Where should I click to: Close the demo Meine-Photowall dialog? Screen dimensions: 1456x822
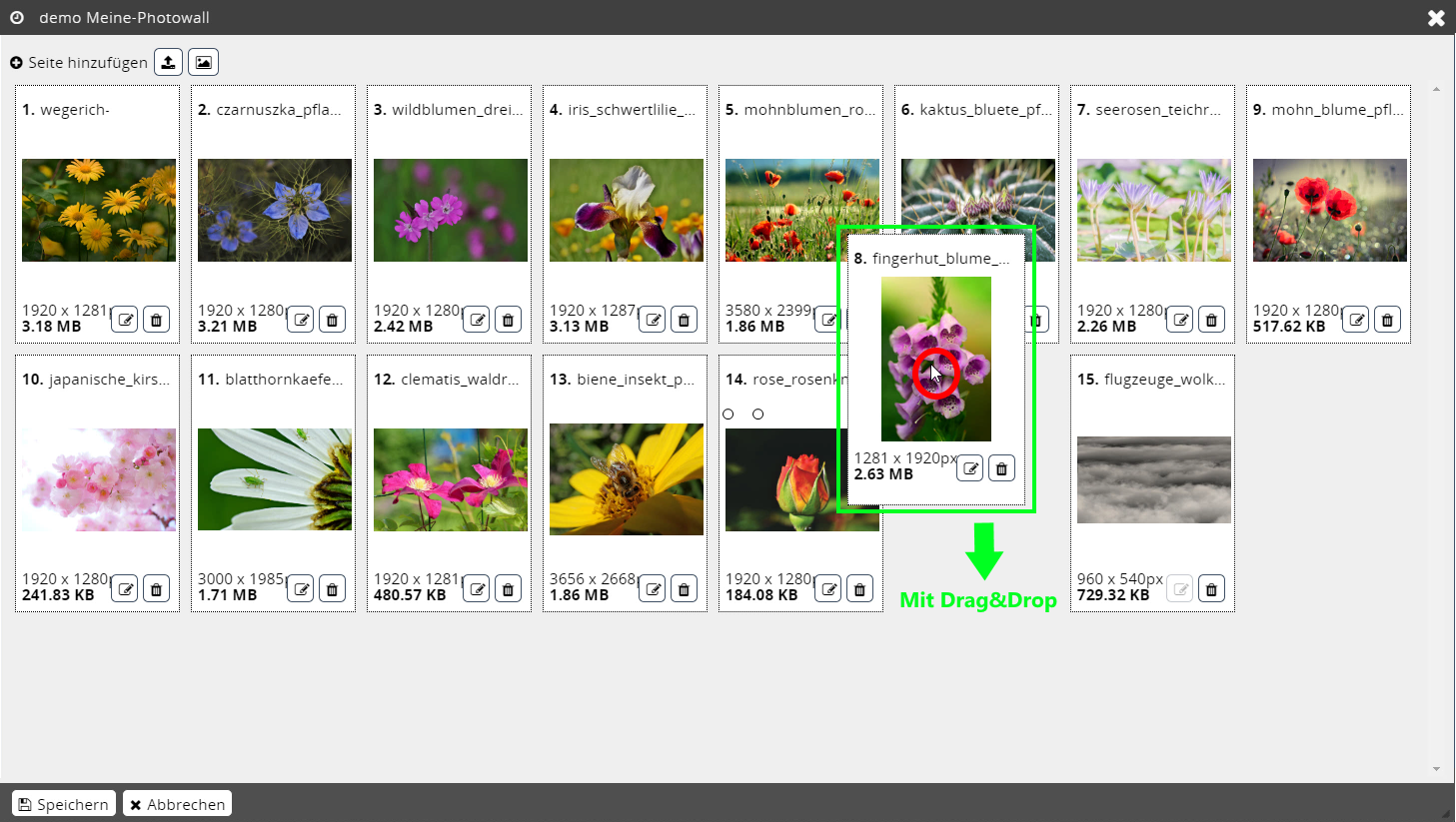[1436, 18]
